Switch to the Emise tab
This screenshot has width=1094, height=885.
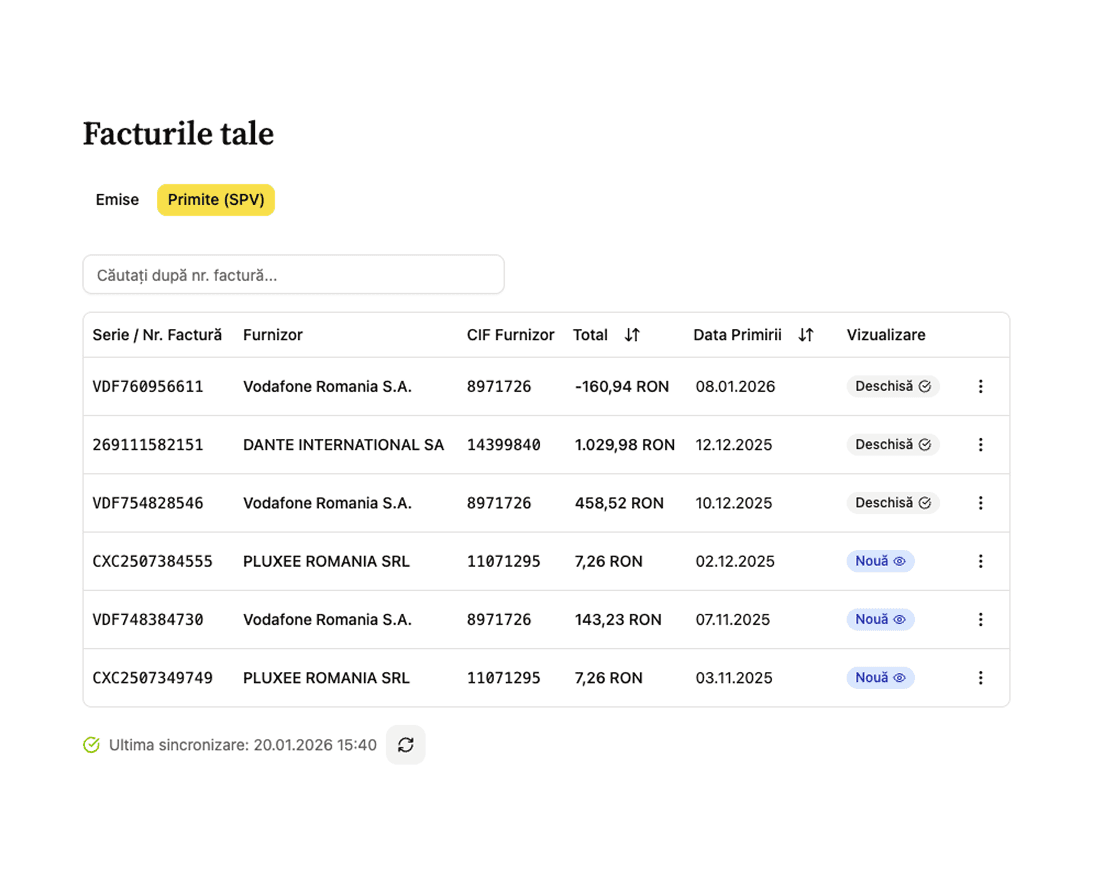coord(117,200)
